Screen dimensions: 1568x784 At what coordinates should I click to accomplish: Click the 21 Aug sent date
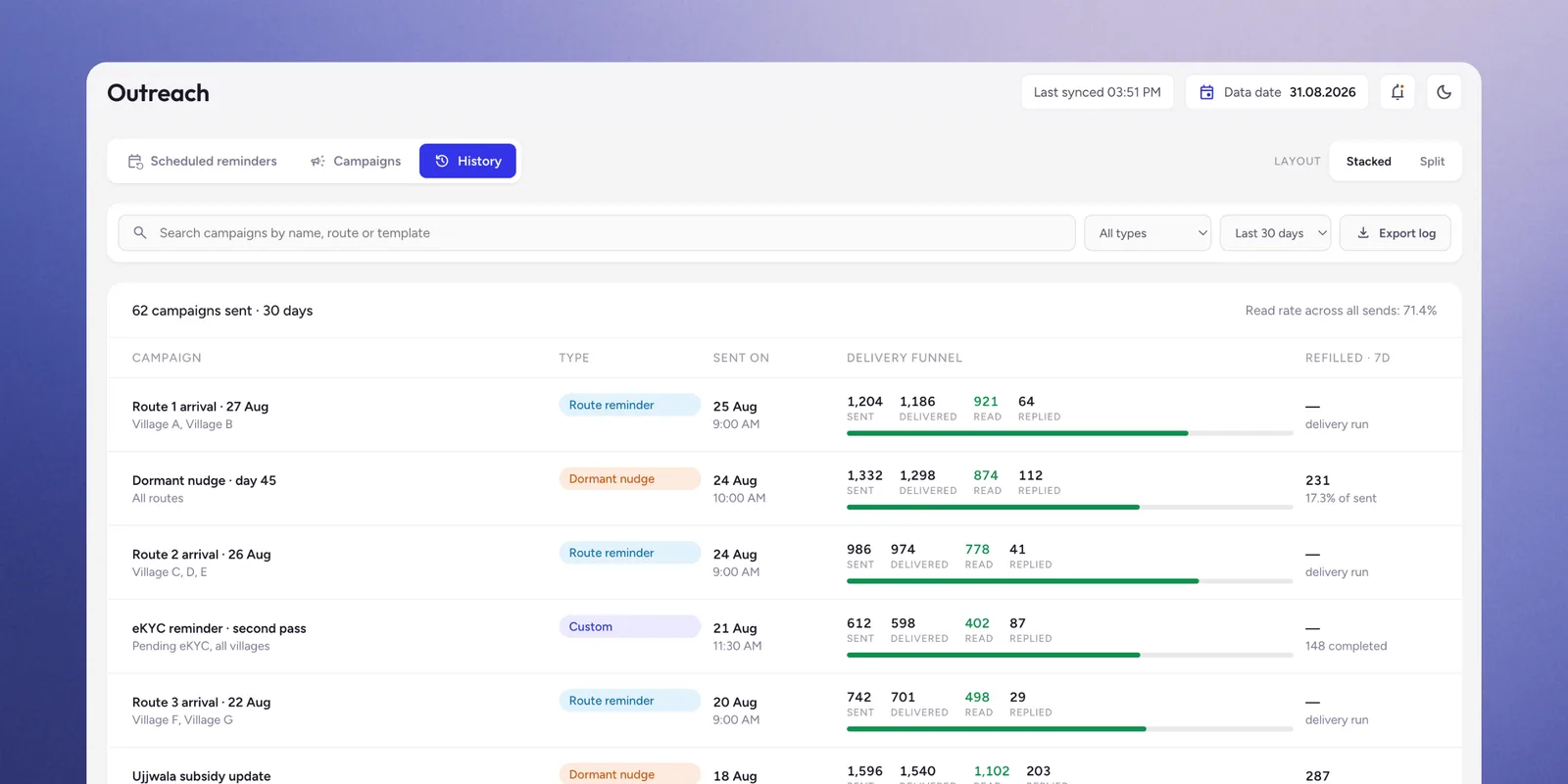pos(735,628)
